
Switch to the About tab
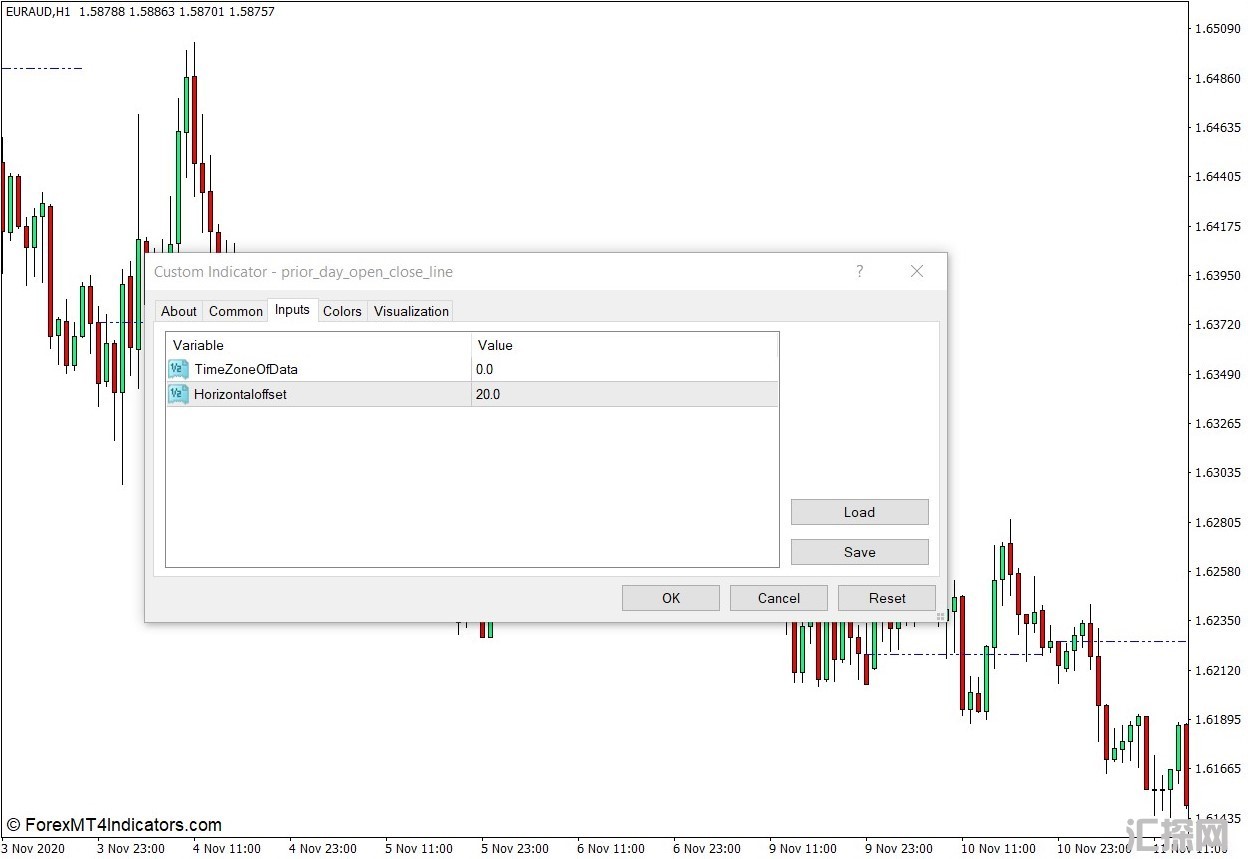pos(179,311)
